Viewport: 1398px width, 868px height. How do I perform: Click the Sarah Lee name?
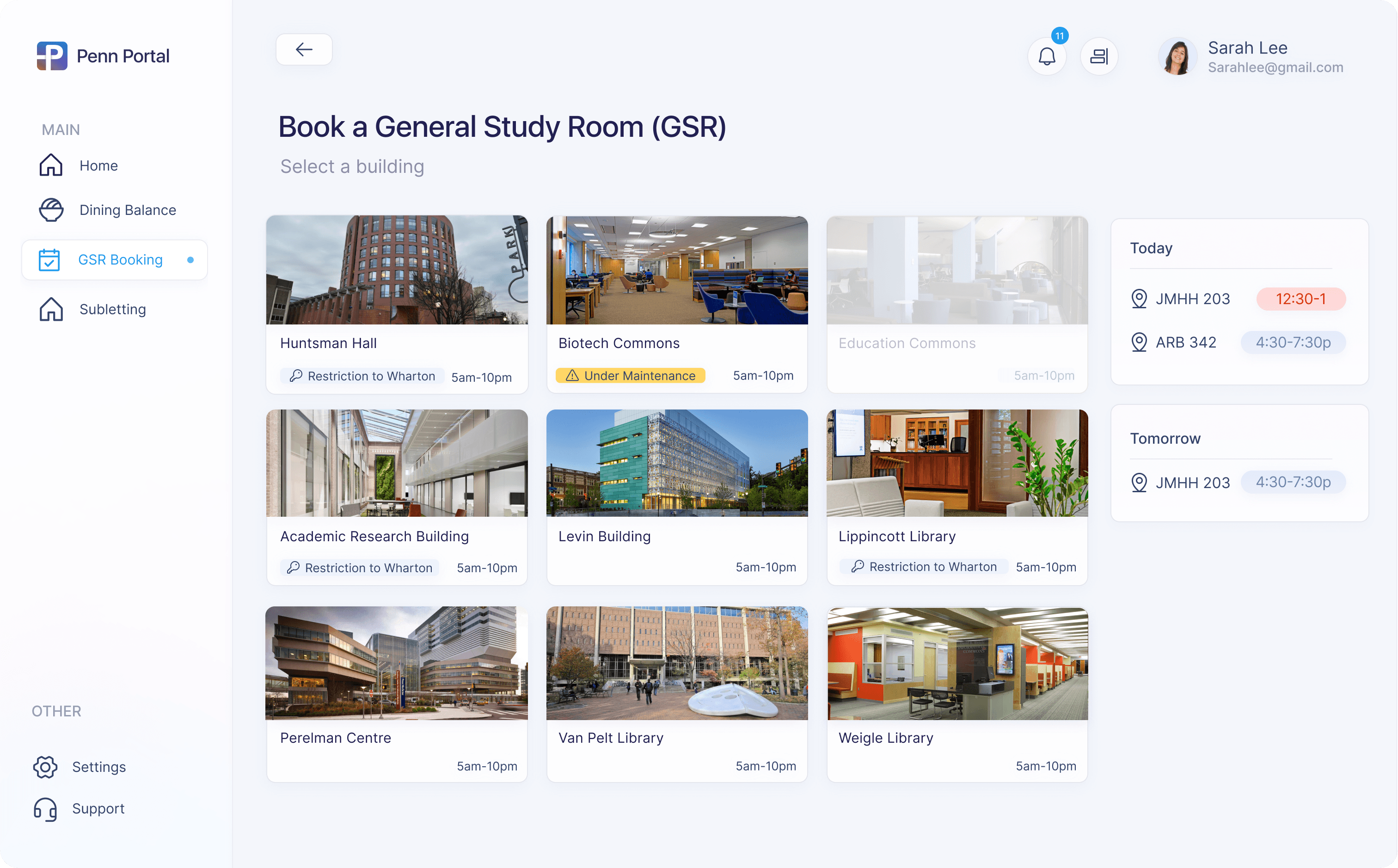[1248, 47]
